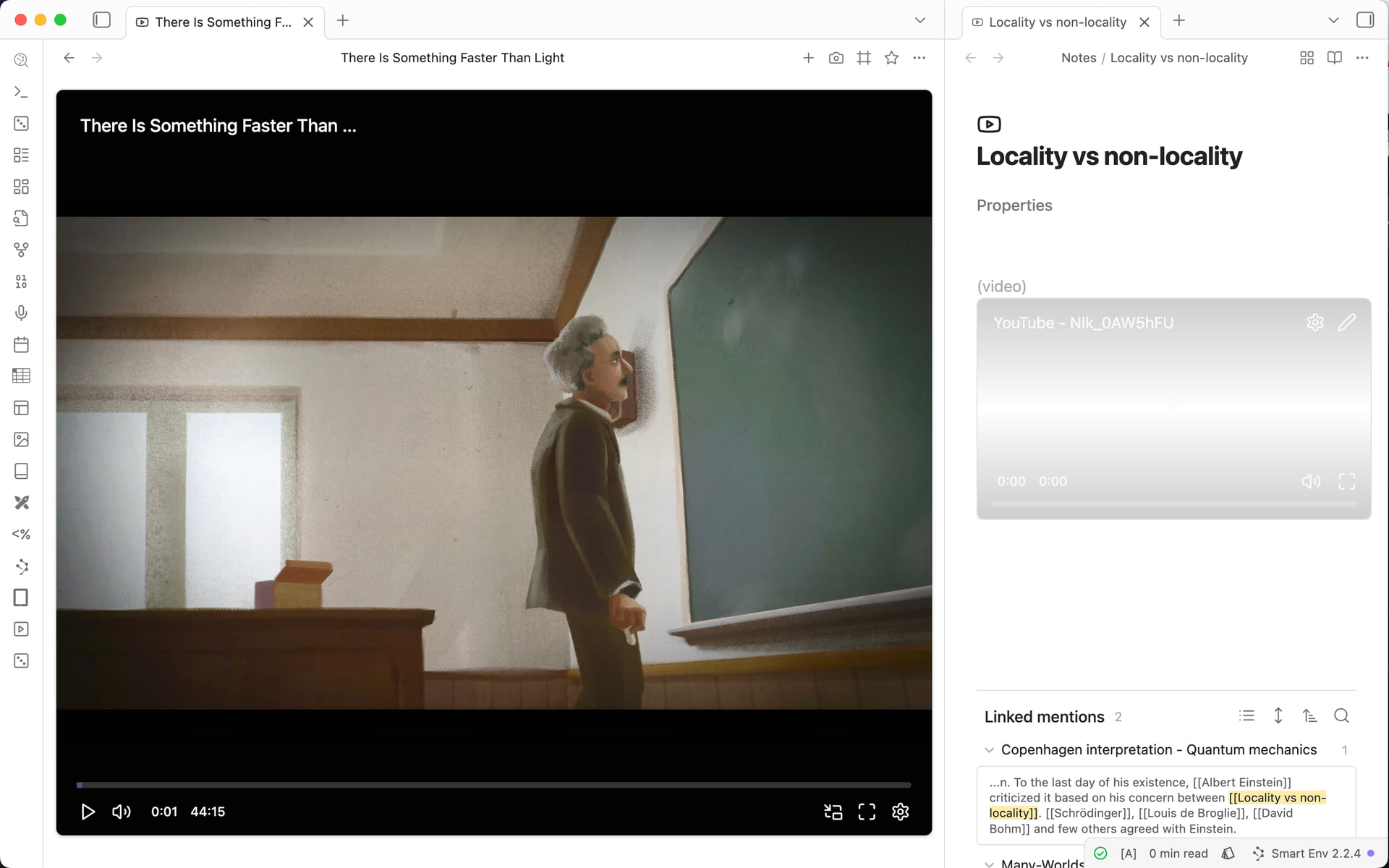The height and width of the screenshot is (868, 1389).
Task: Play the main video
Action: point(88,812)
